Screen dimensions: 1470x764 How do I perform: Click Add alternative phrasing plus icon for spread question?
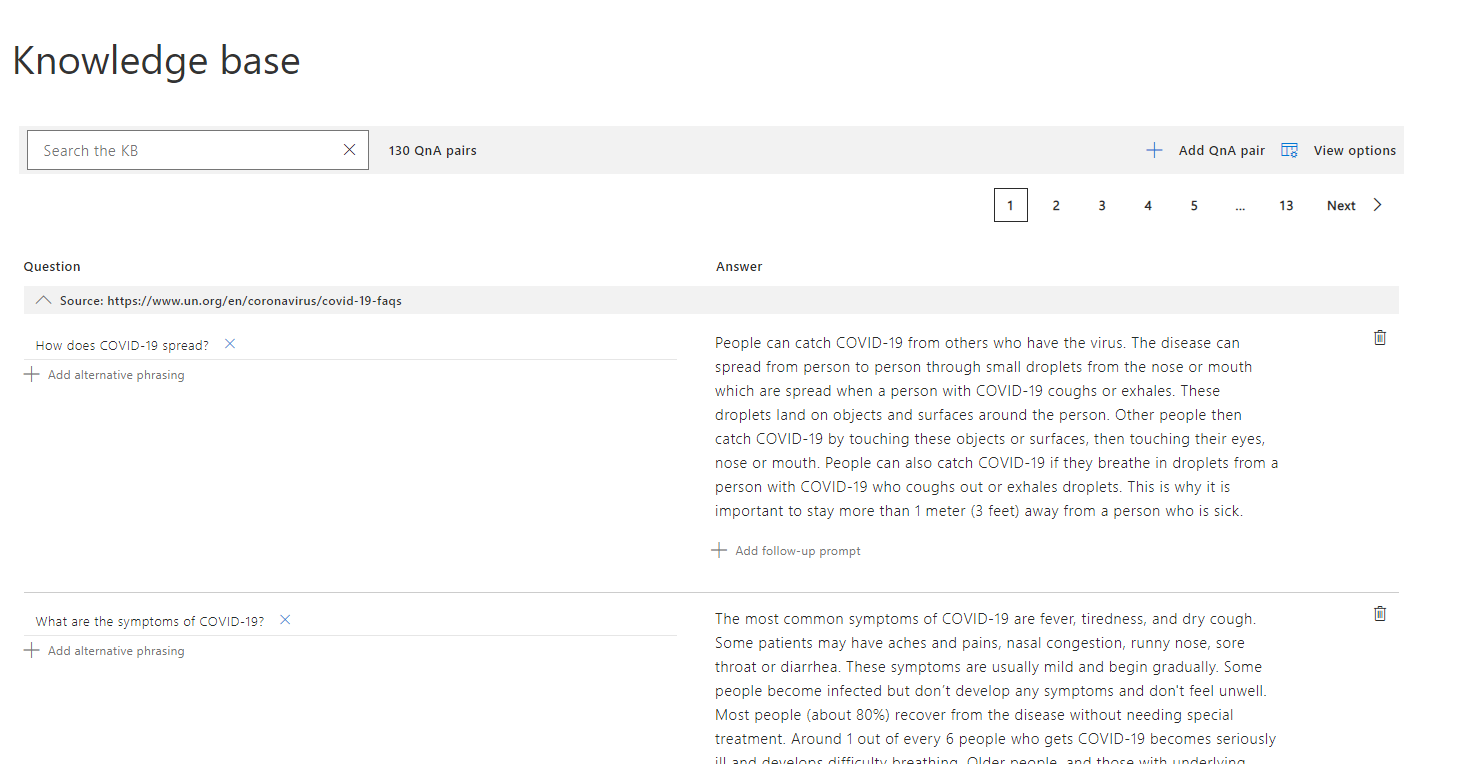[31, 374]
